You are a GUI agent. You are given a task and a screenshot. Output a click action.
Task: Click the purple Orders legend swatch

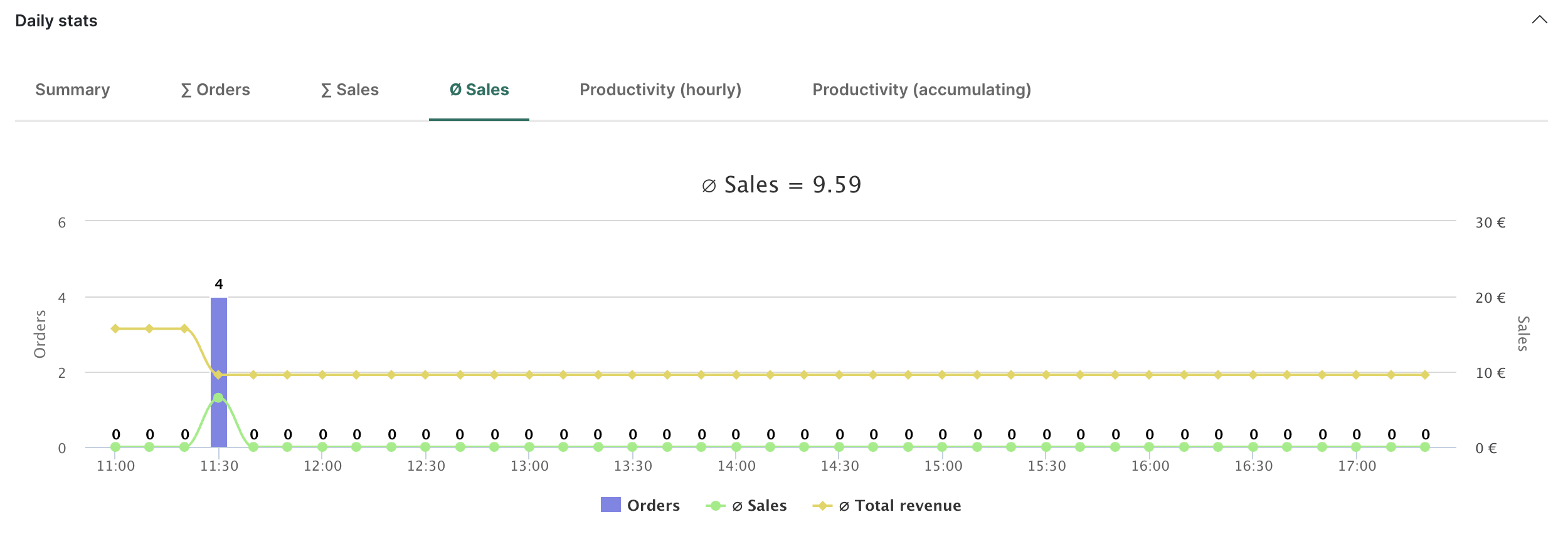point(610,505)
